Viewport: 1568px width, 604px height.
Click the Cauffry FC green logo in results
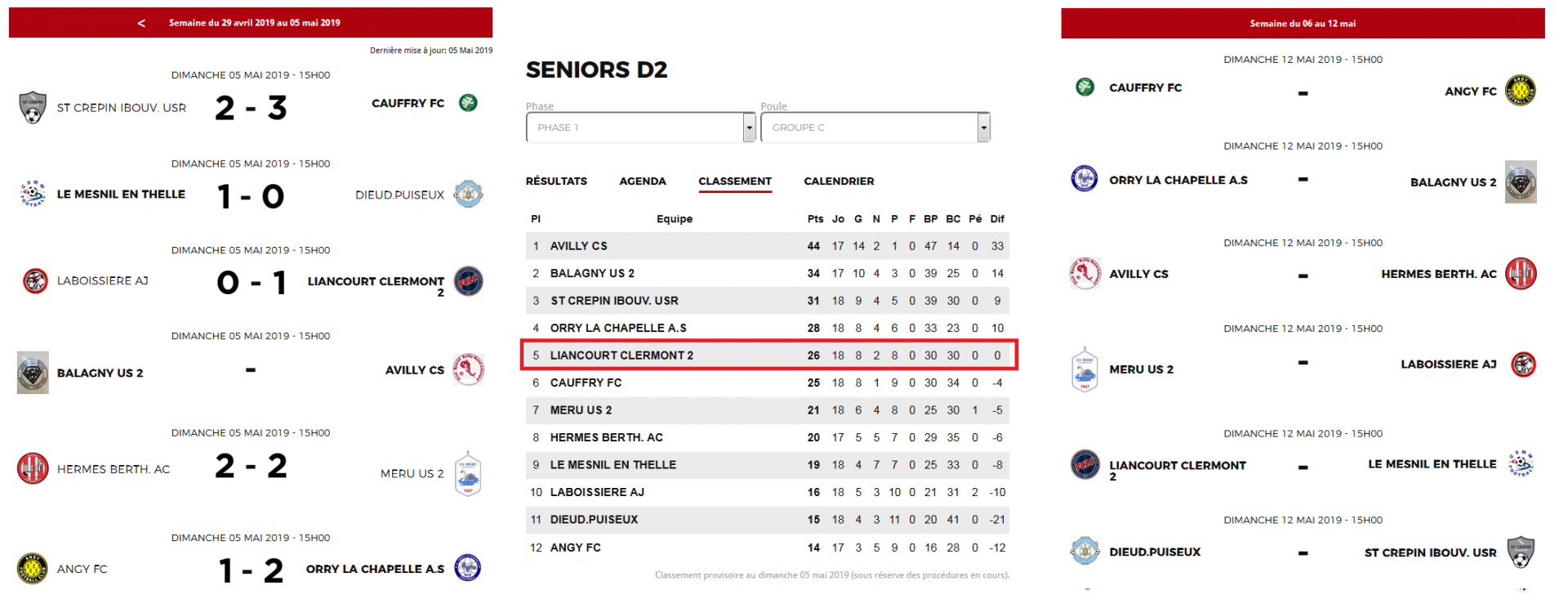[x=468, y=103]
